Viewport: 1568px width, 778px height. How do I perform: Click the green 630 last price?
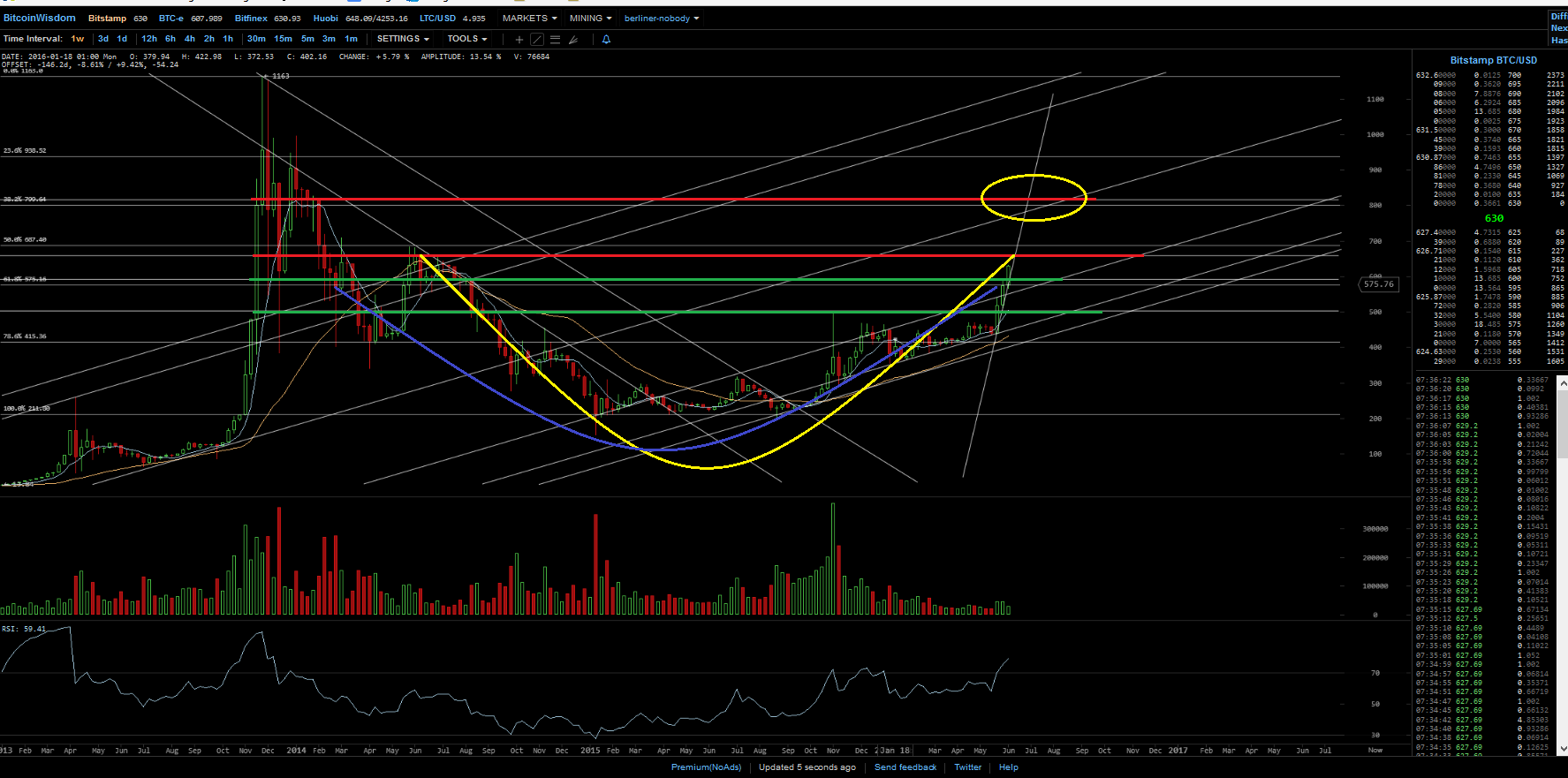point(1494,218)
